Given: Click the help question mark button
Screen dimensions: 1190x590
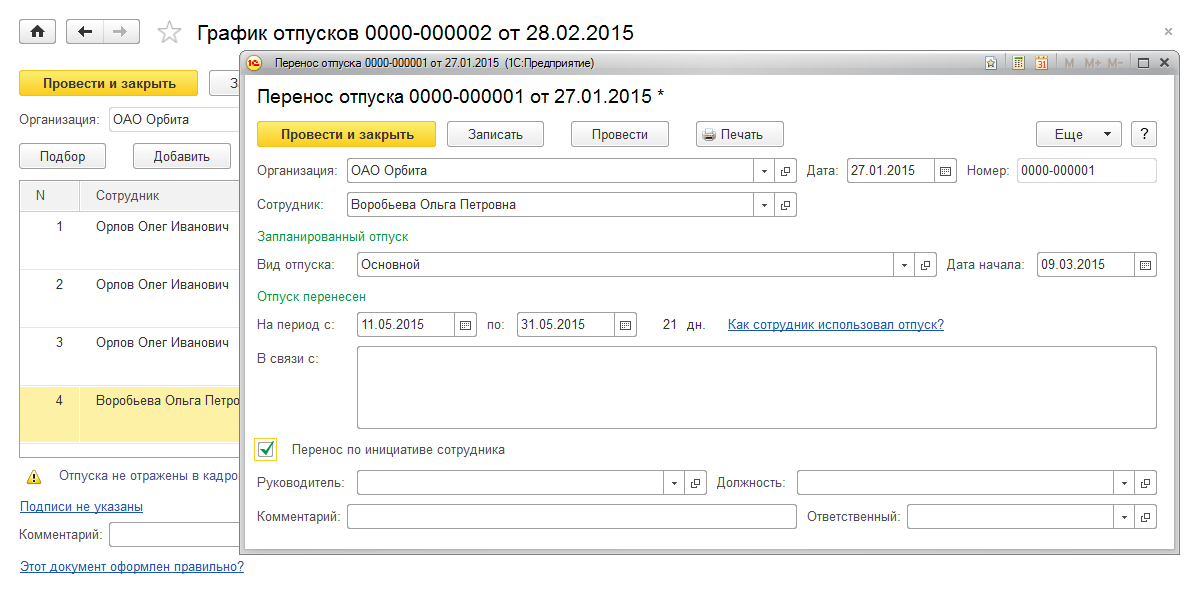Looking at the screenshot, I should click(1143, 134).
